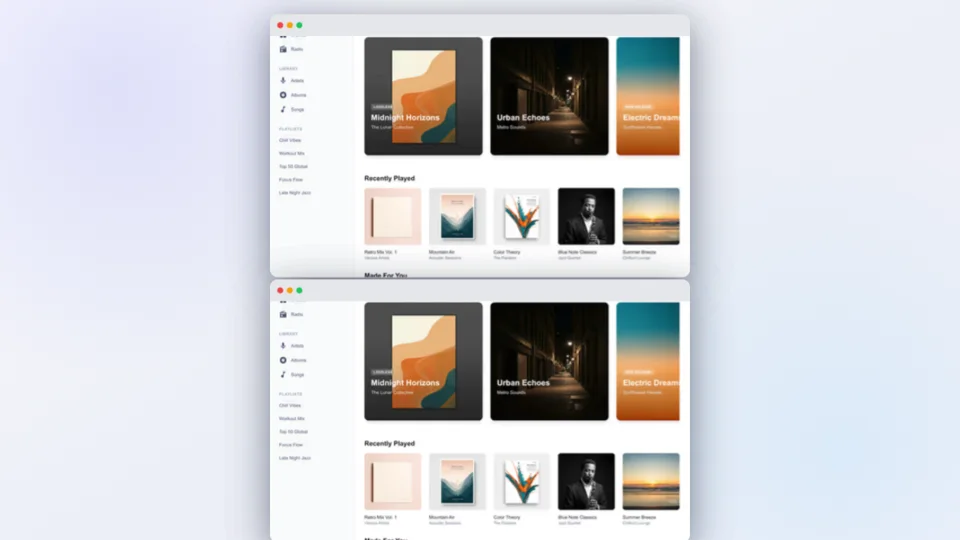Open Focus Flow playlist in upper window
The width and height of the screenshot is (960, 540).
tap(291, 179)
